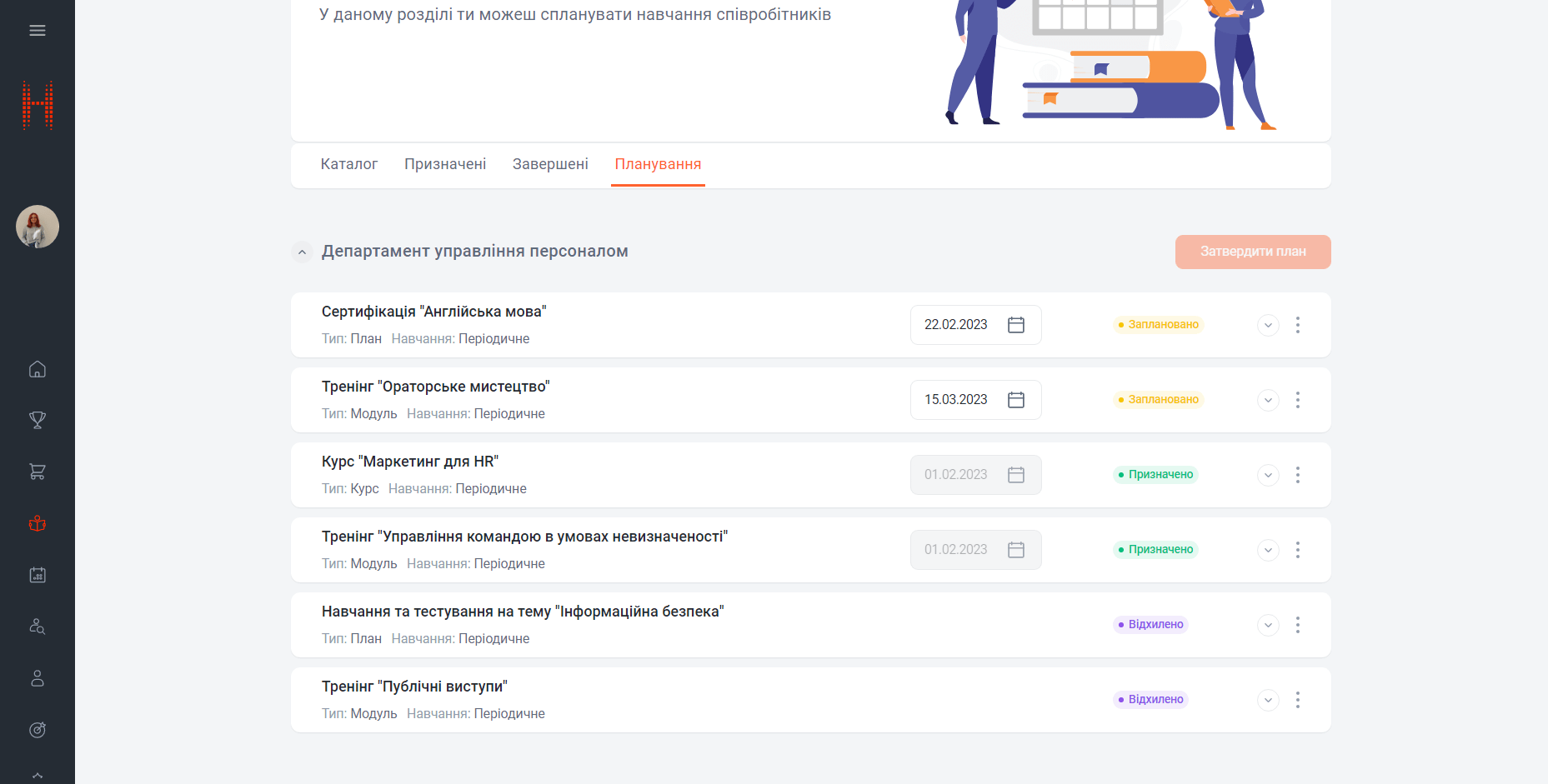Screen dimensions: 1548x784
Task: Open the date picker calendar for 22.02.2023
Action: 1015,325
